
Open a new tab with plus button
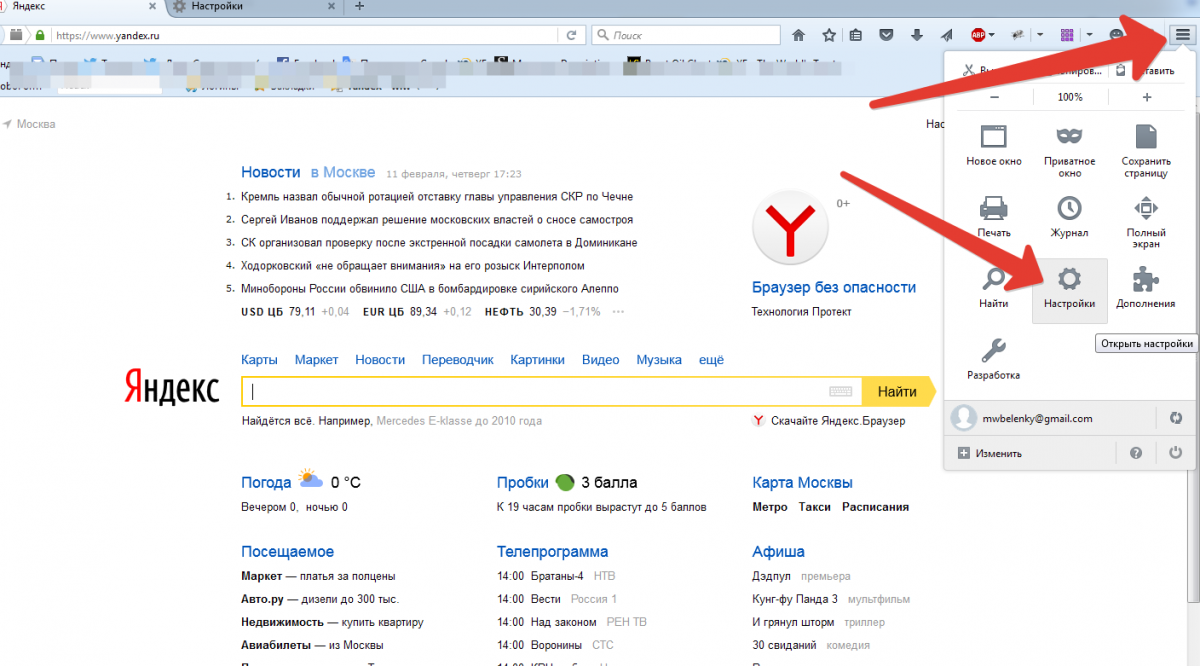click(359, 6)
